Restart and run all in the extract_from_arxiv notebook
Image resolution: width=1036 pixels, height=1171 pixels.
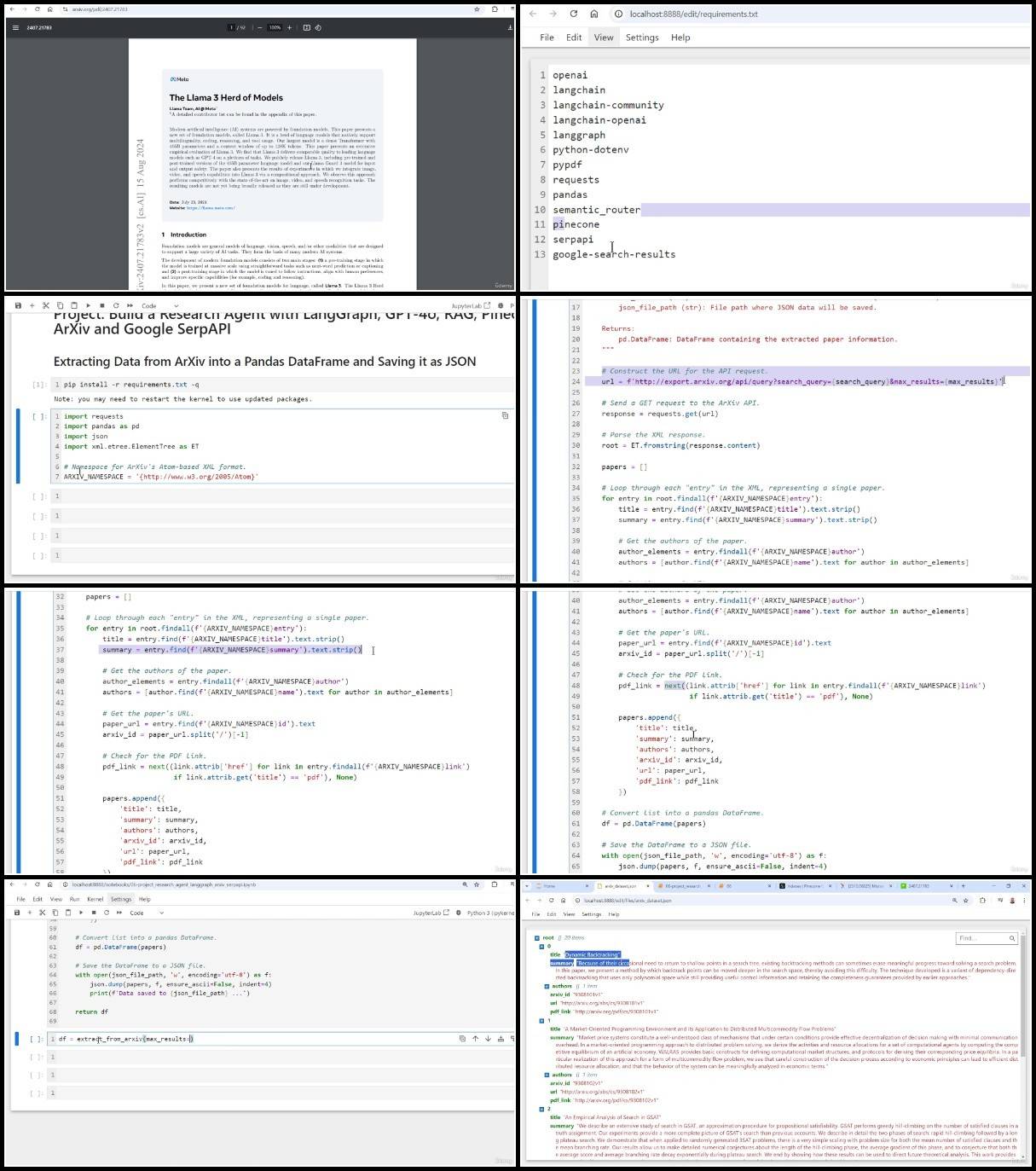119,913
